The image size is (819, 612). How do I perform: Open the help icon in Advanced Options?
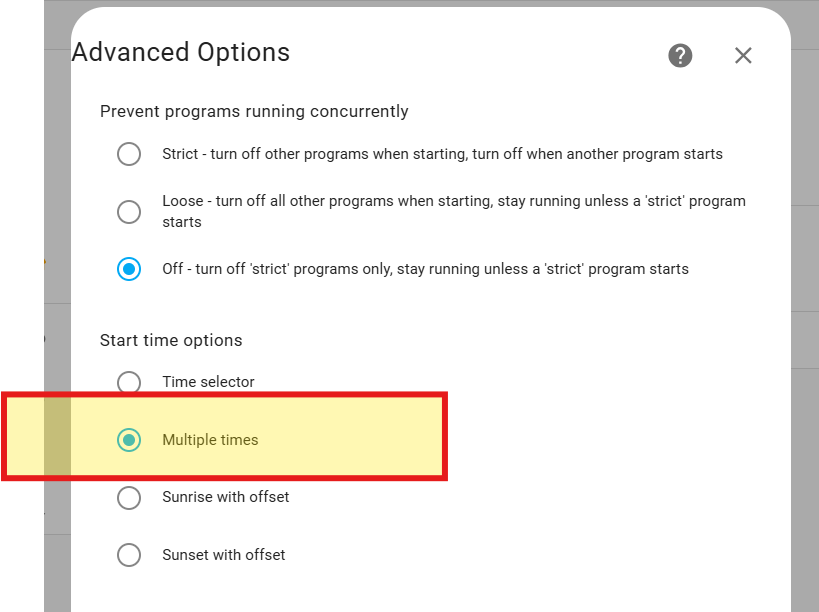680,56
